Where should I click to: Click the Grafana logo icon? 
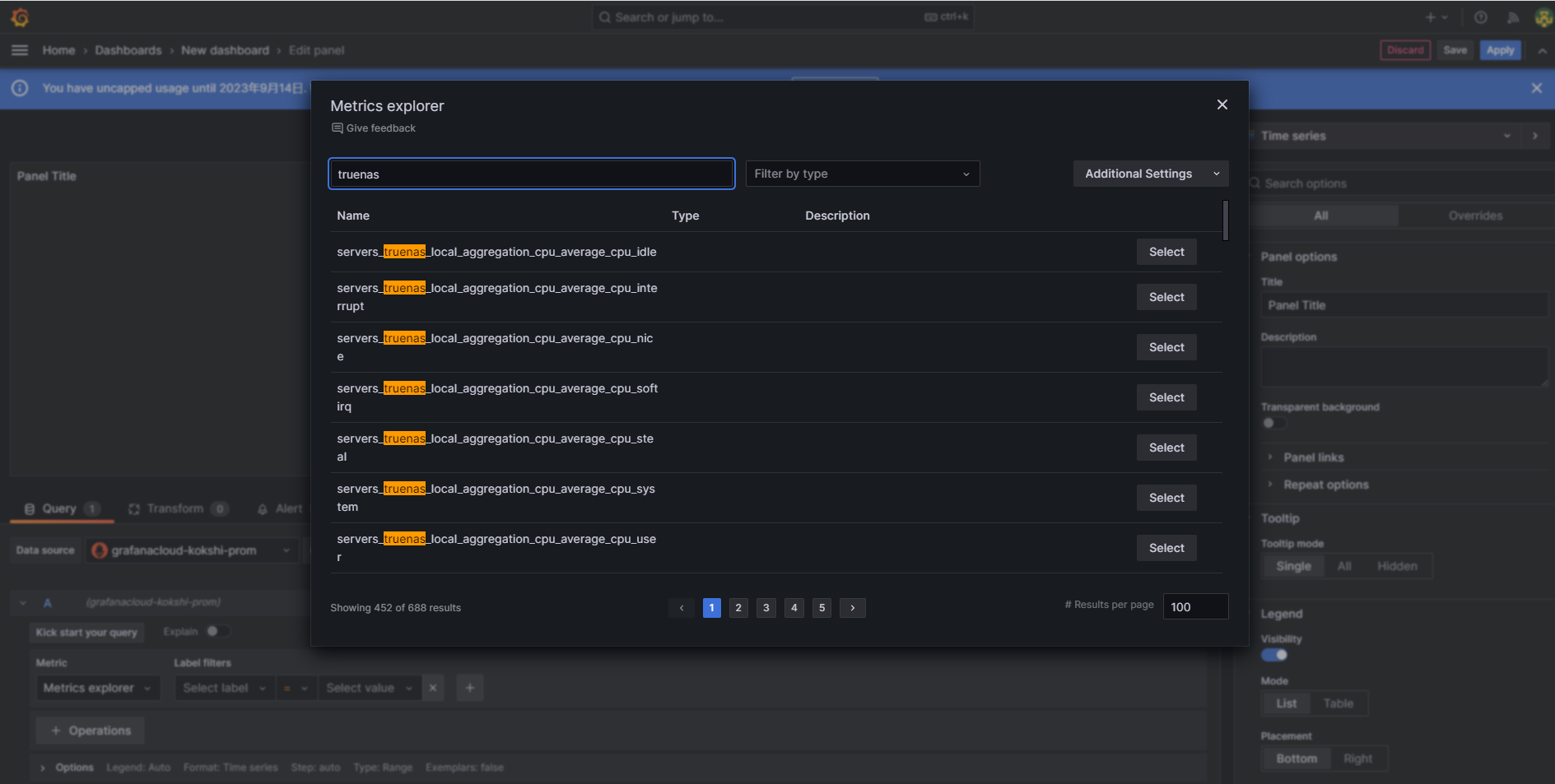(21, 17)
